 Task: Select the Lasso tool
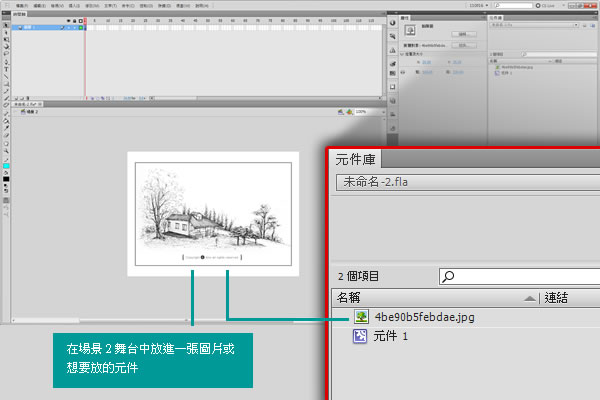pos(6,54)
